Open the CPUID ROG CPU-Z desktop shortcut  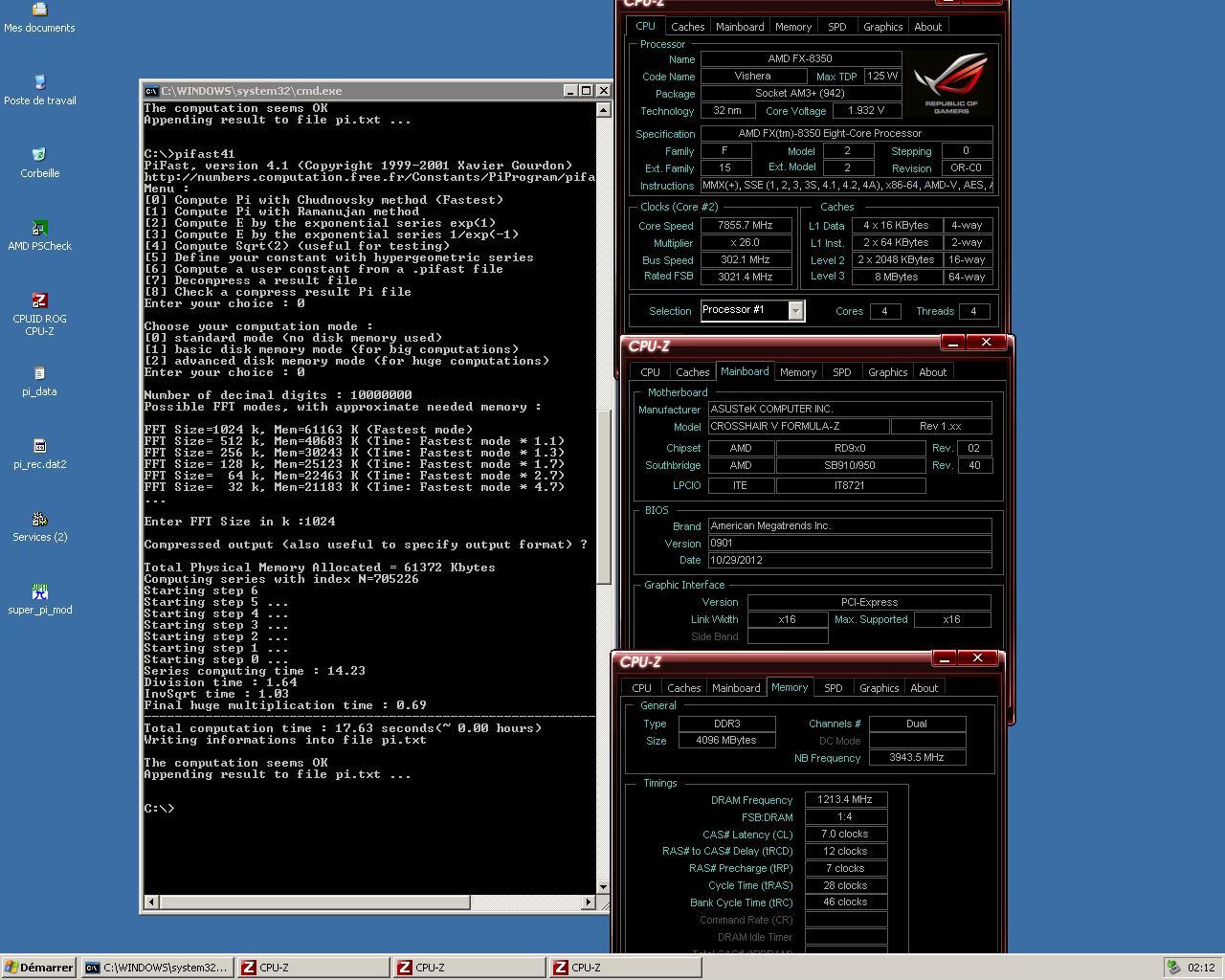[x=39, y=301]
